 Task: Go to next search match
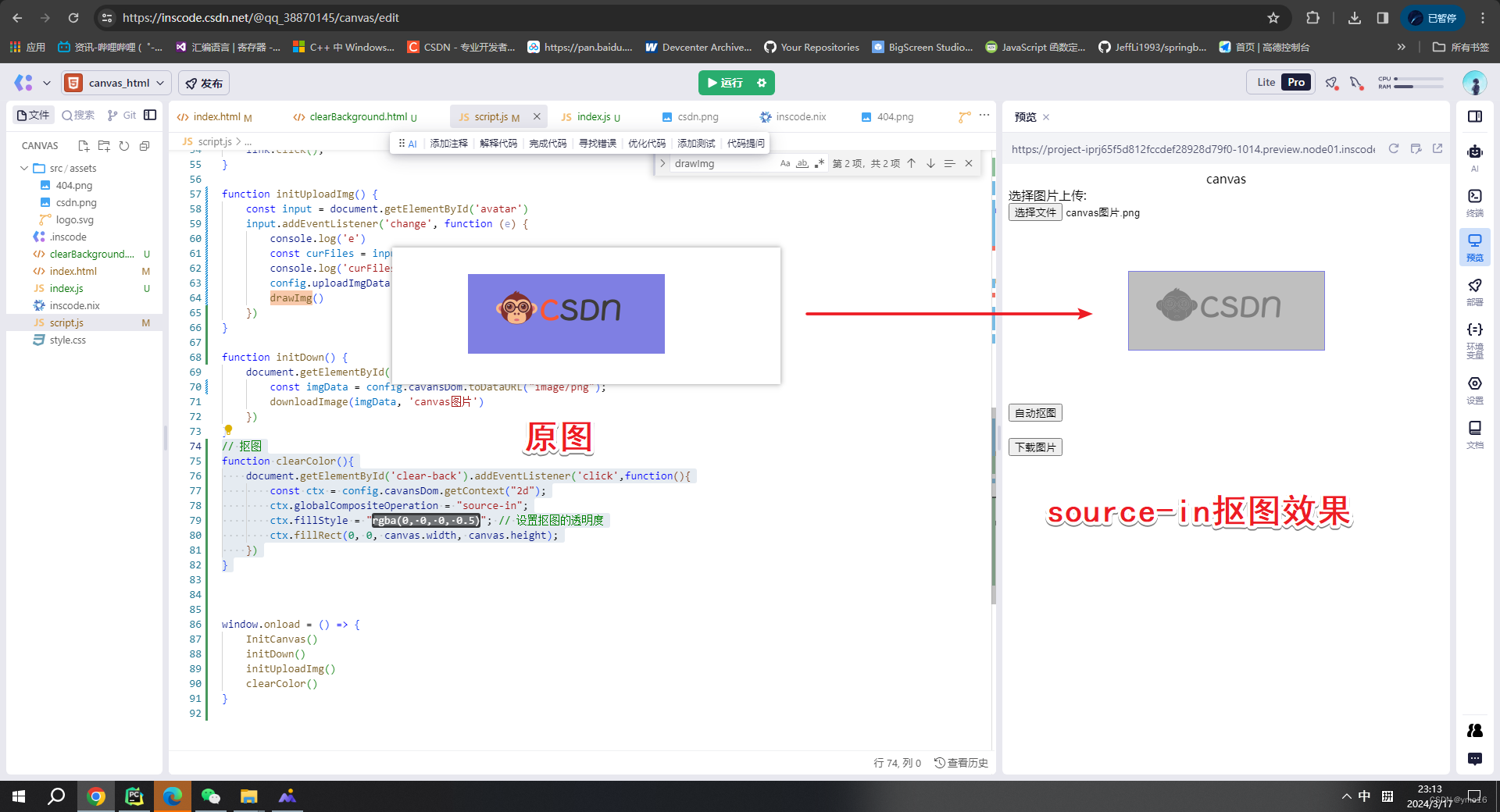[930, 163]
